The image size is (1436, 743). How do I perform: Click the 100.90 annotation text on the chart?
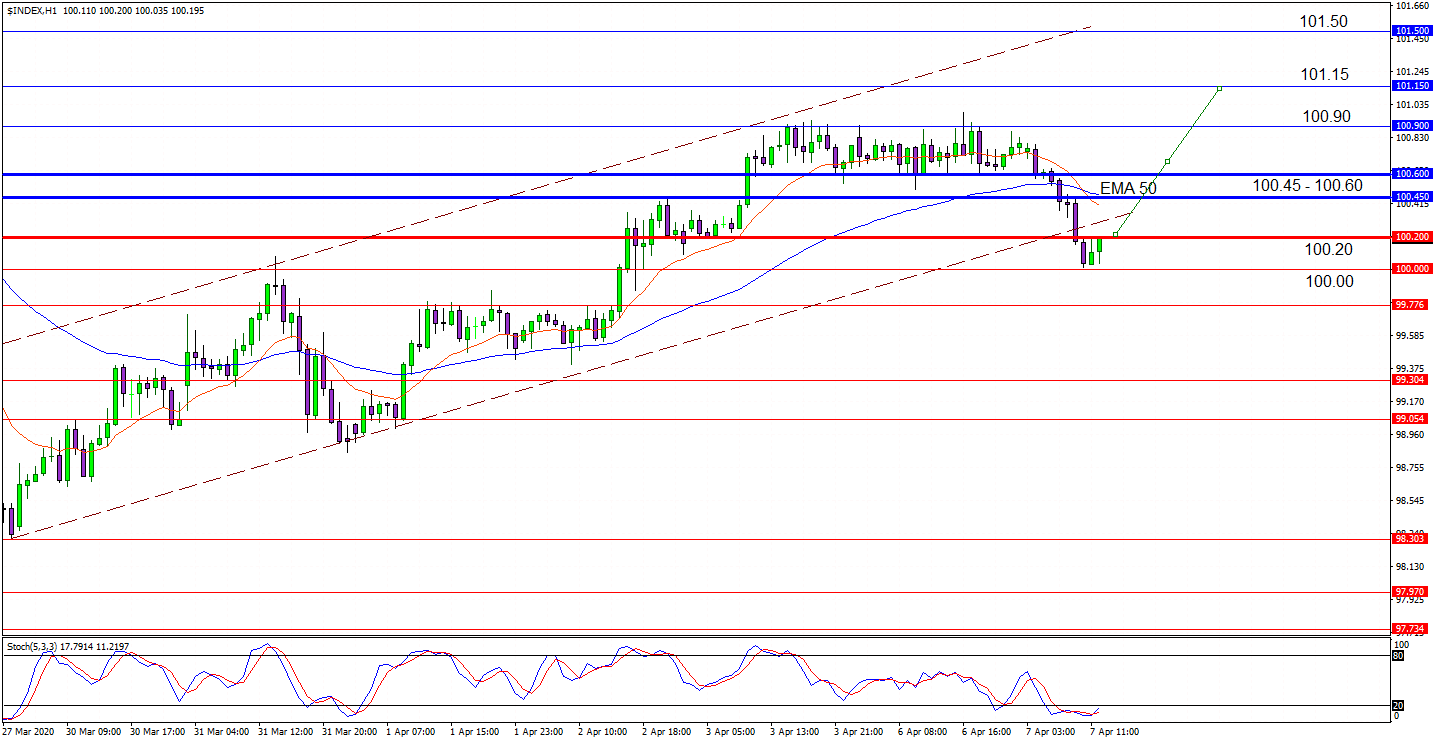pyautogui.click(x=1326, y=116)
